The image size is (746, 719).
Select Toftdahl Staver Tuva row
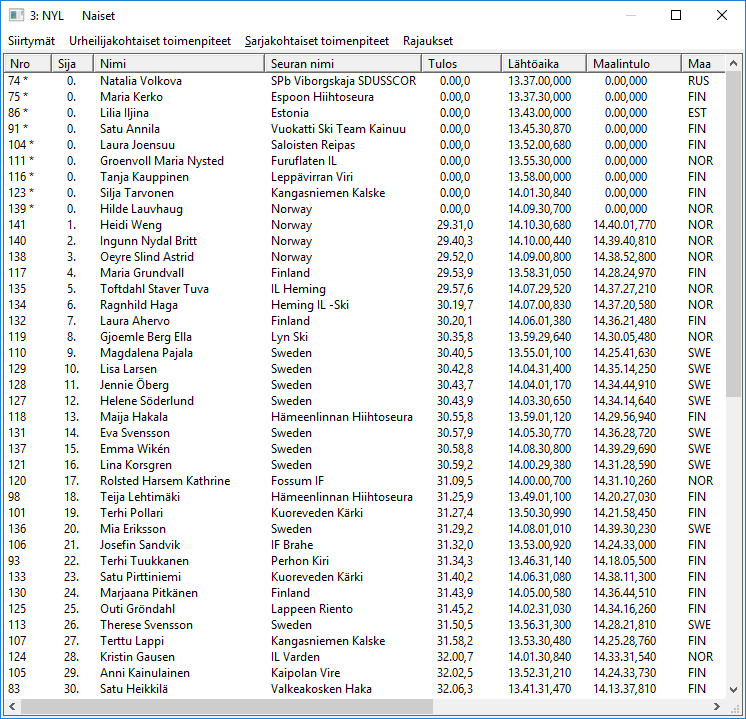pyautogui.click(x=365, y=289)
